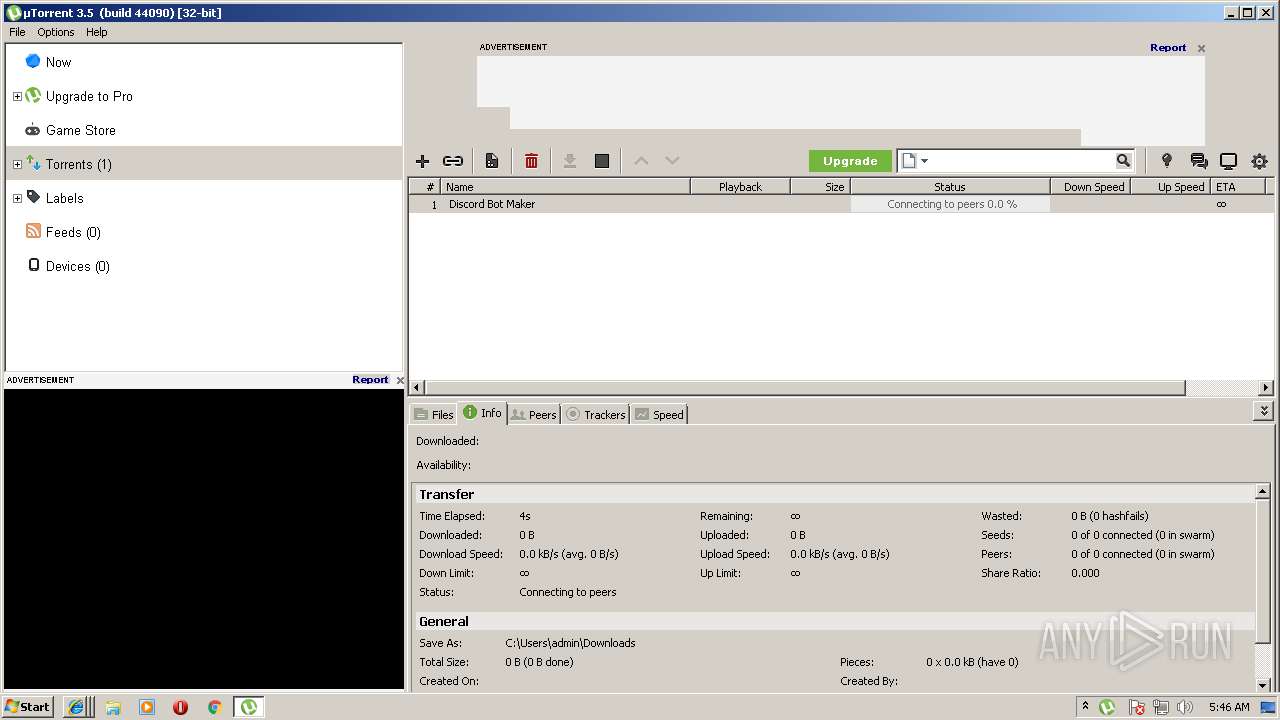Close the top advertisement banner

(x=1201, y=48)
